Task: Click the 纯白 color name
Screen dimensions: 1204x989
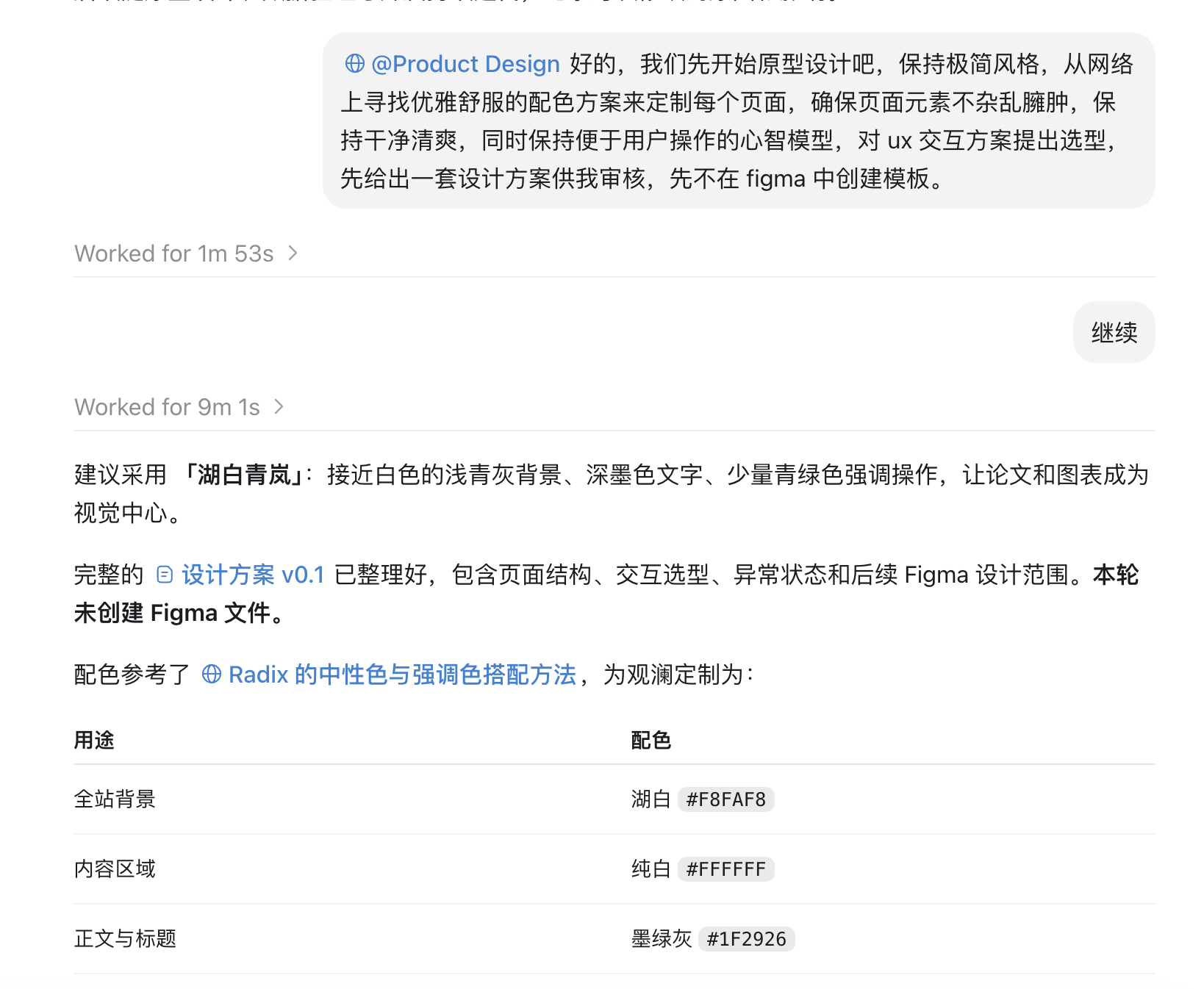Action: click(x=651, y=869)
